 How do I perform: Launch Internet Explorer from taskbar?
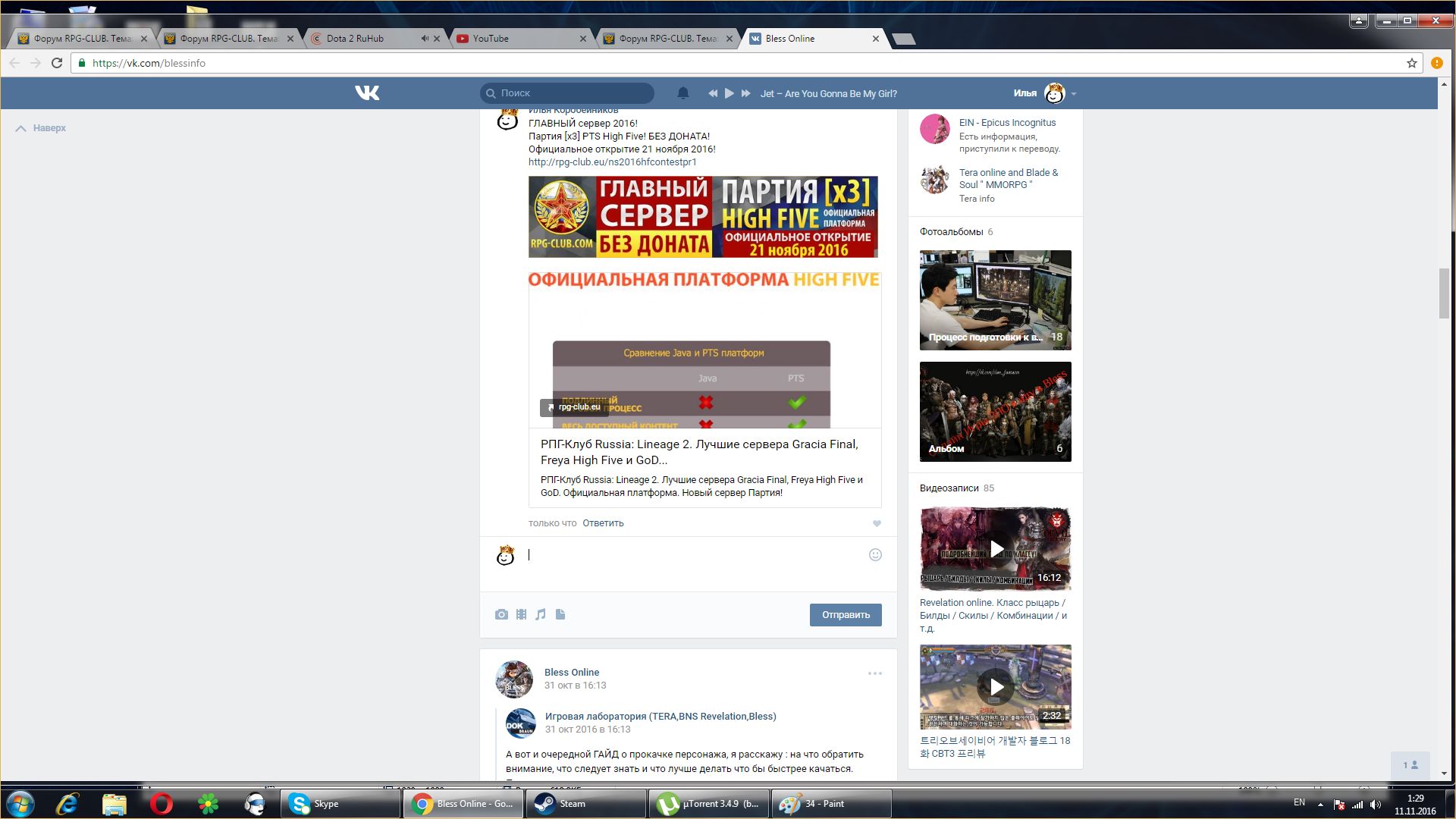[x=67, y=804]
